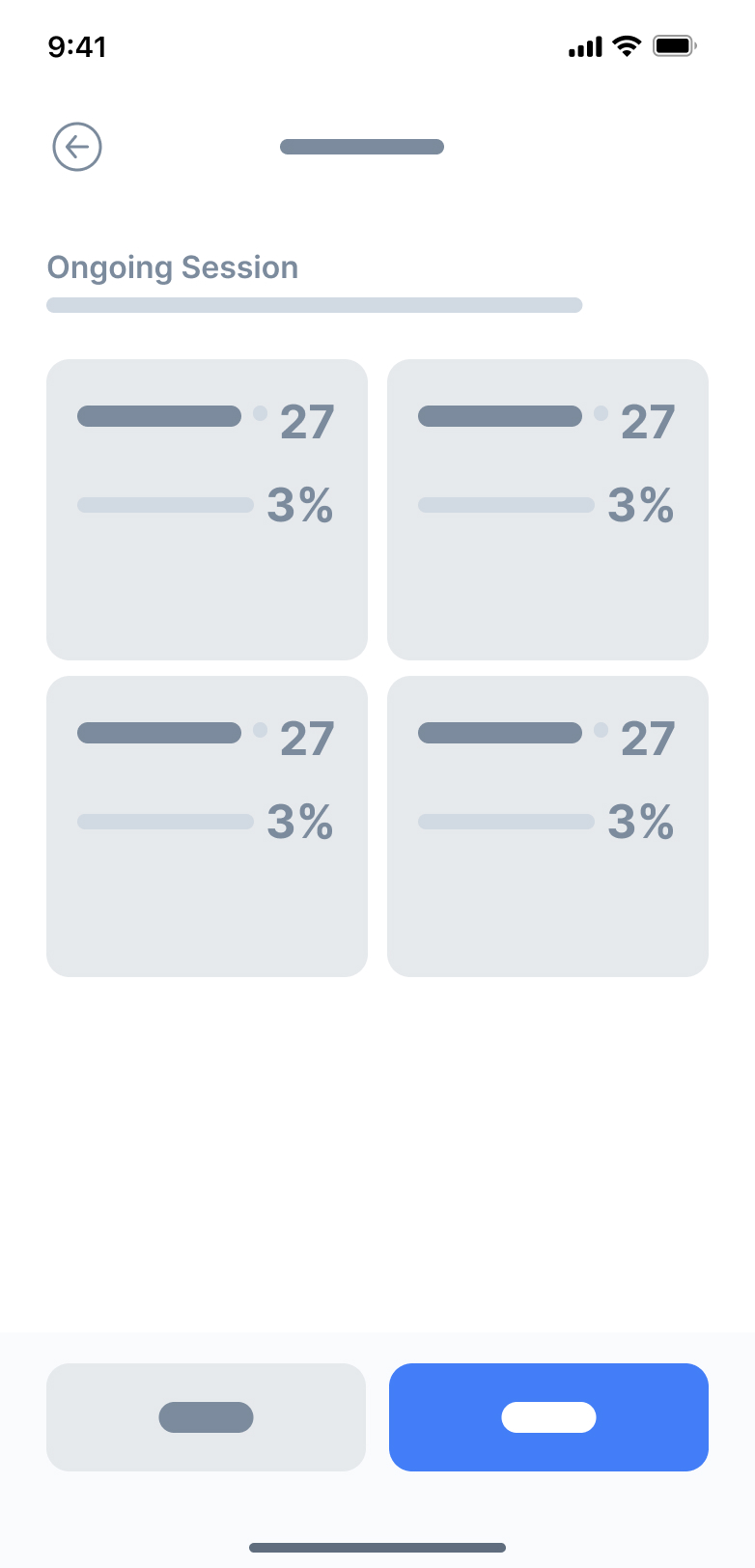
Task: Click the bottom-left card's 3% value
Action: (x=300, y=822)
